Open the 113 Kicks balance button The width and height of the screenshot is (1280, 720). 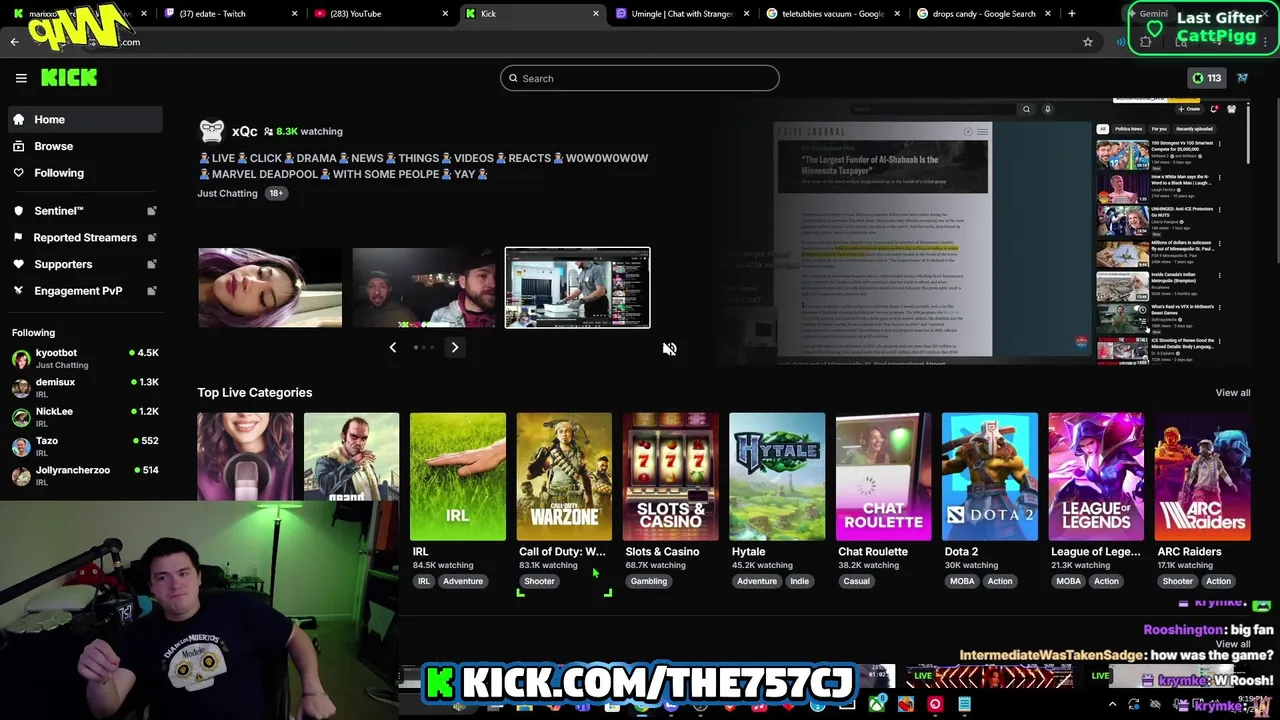[x=1207, y=78]
